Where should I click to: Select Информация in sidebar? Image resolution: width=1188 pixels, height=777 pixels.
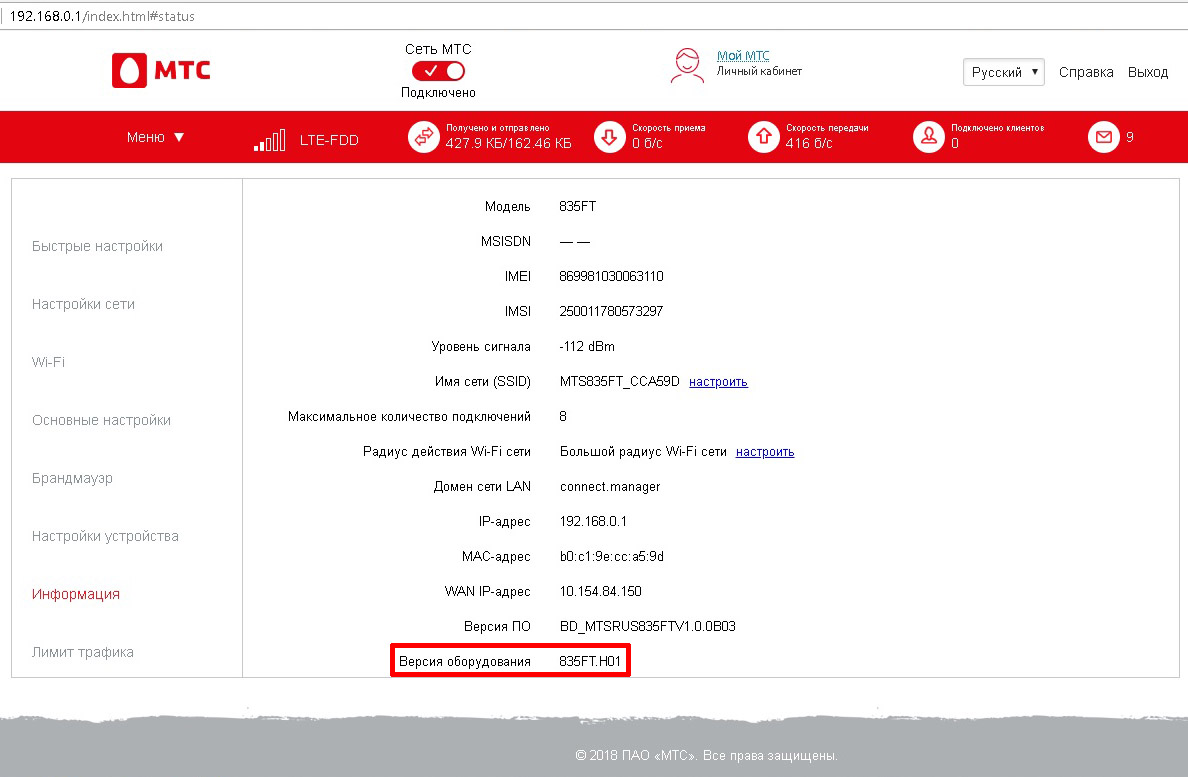click(x=76, y=594)
